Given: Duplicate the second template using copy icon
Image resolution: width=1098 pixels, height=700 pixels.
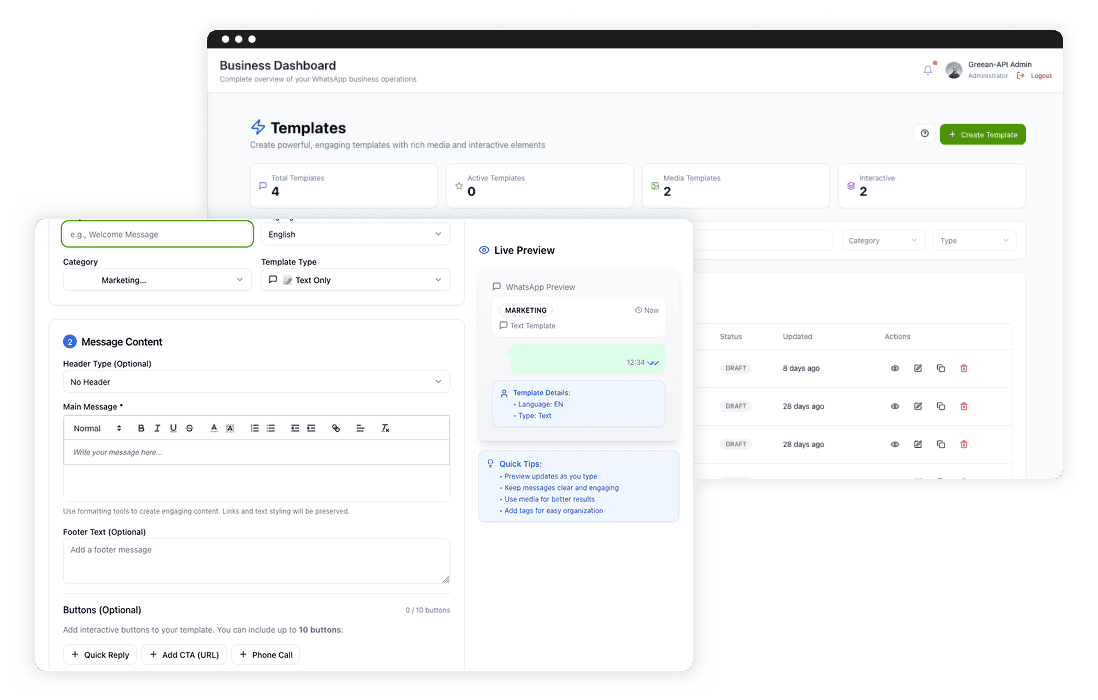Looking at the screenshot, I should tap(940, 406).
